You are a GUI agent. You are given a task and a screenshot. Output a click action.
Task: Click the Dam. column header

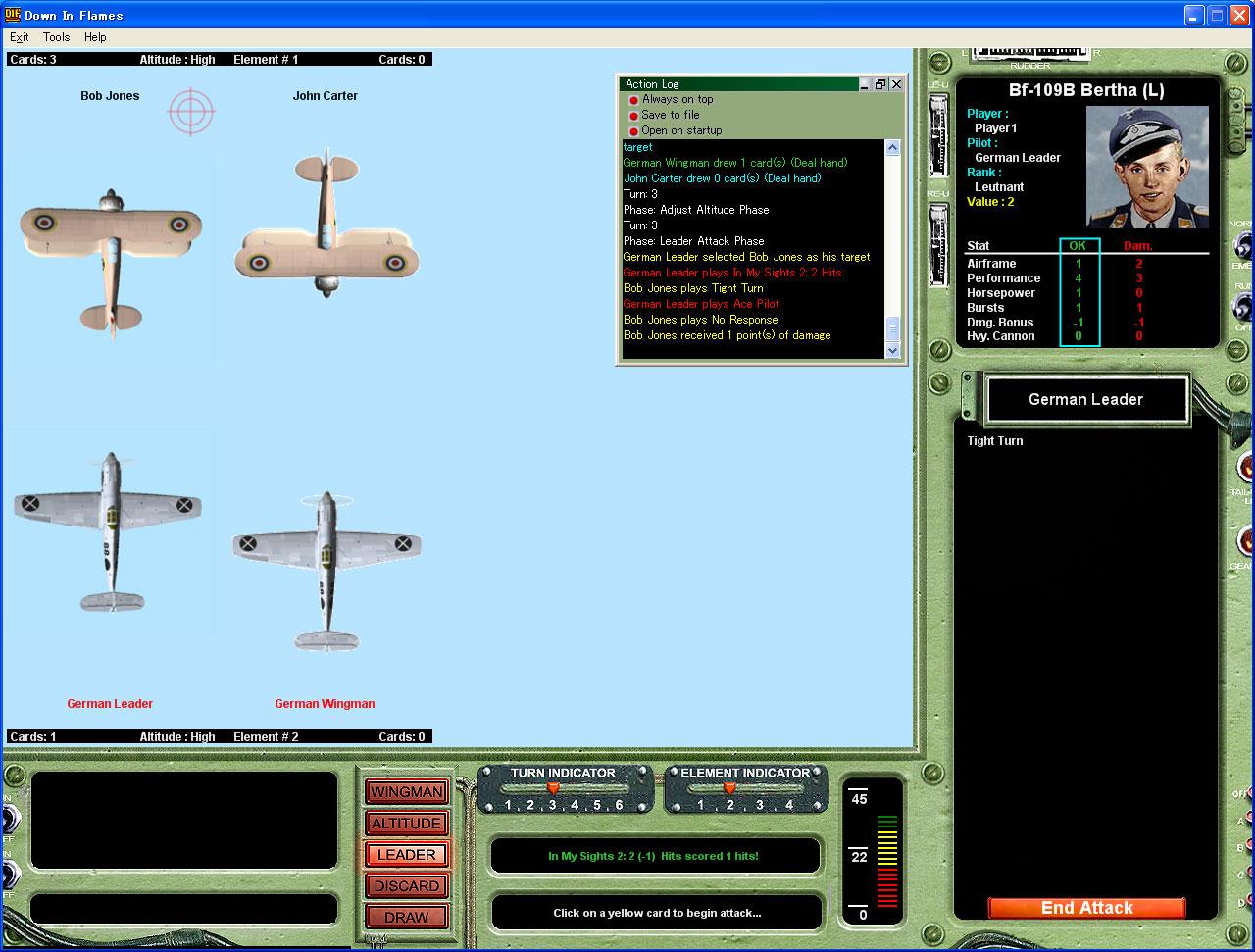click(1138, 246)
